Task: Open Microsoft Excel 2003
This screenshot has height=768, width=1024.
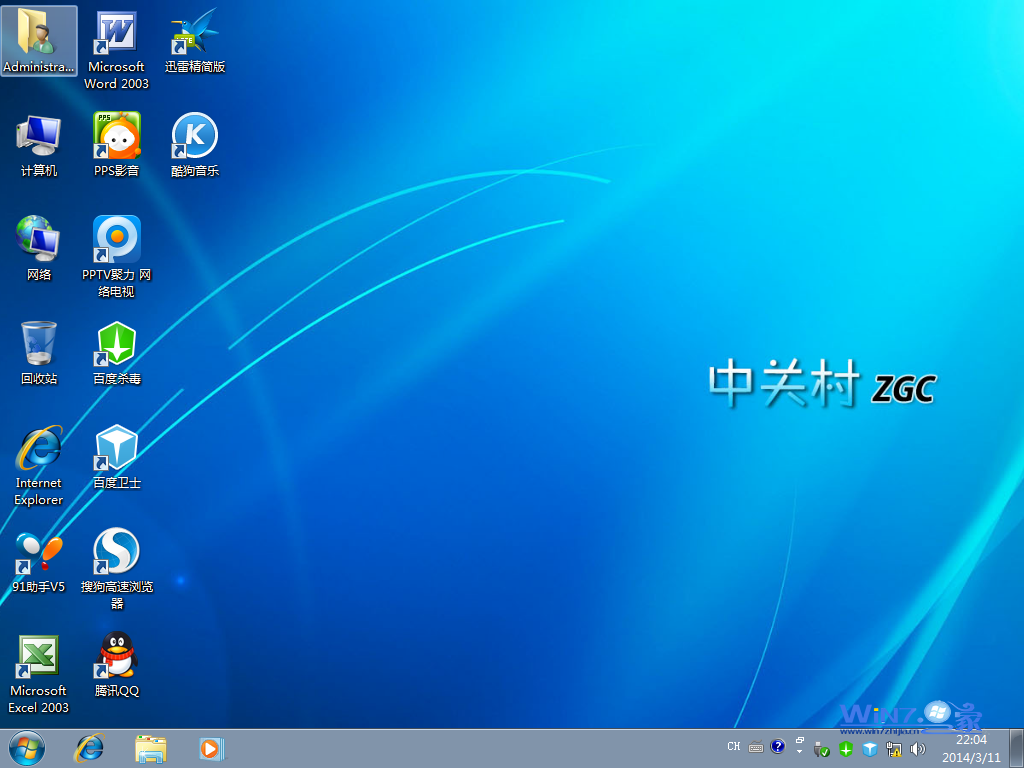Action: (38, 655)
